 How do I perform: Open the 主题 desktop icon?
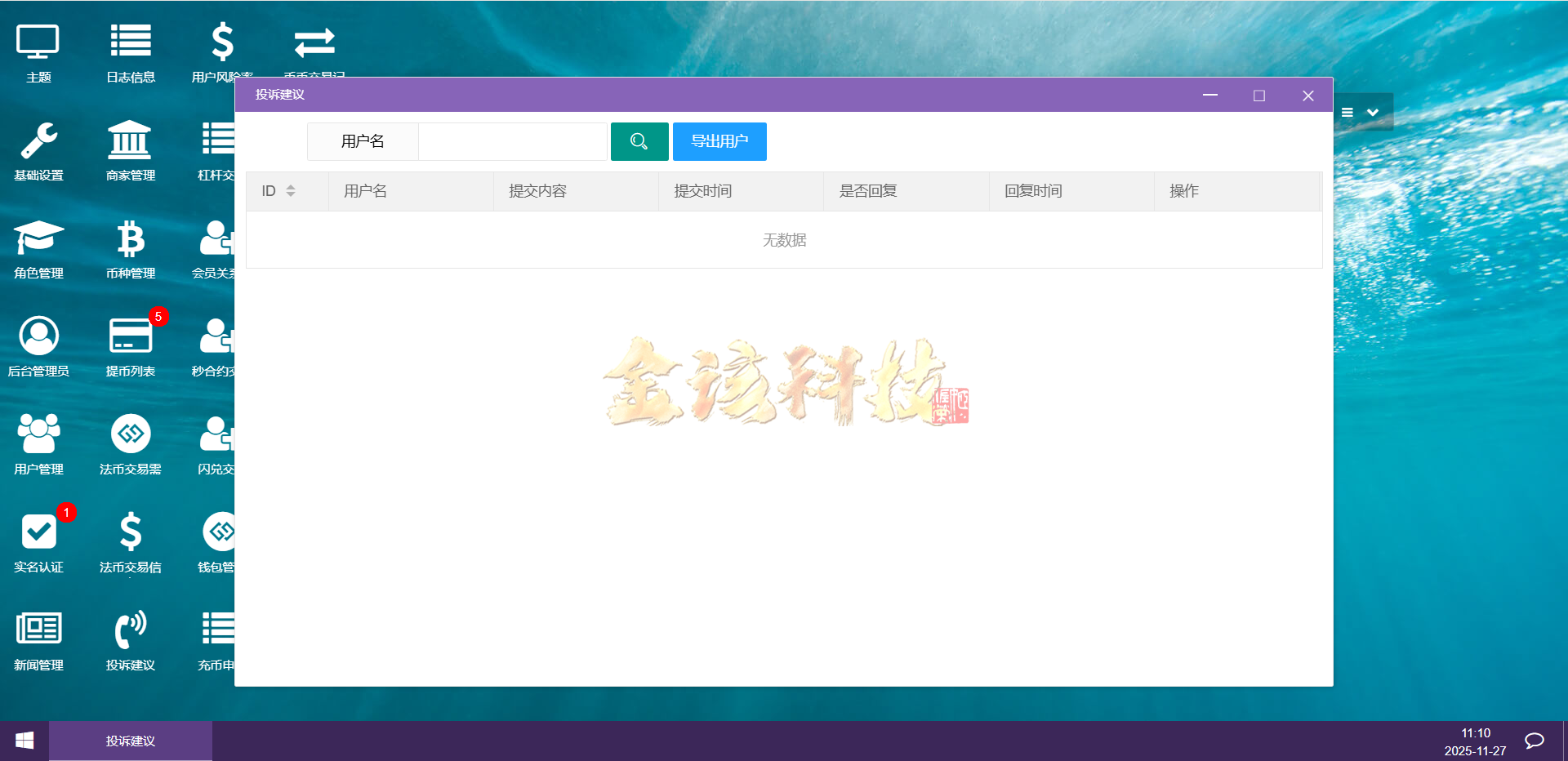tap(38, 49)
